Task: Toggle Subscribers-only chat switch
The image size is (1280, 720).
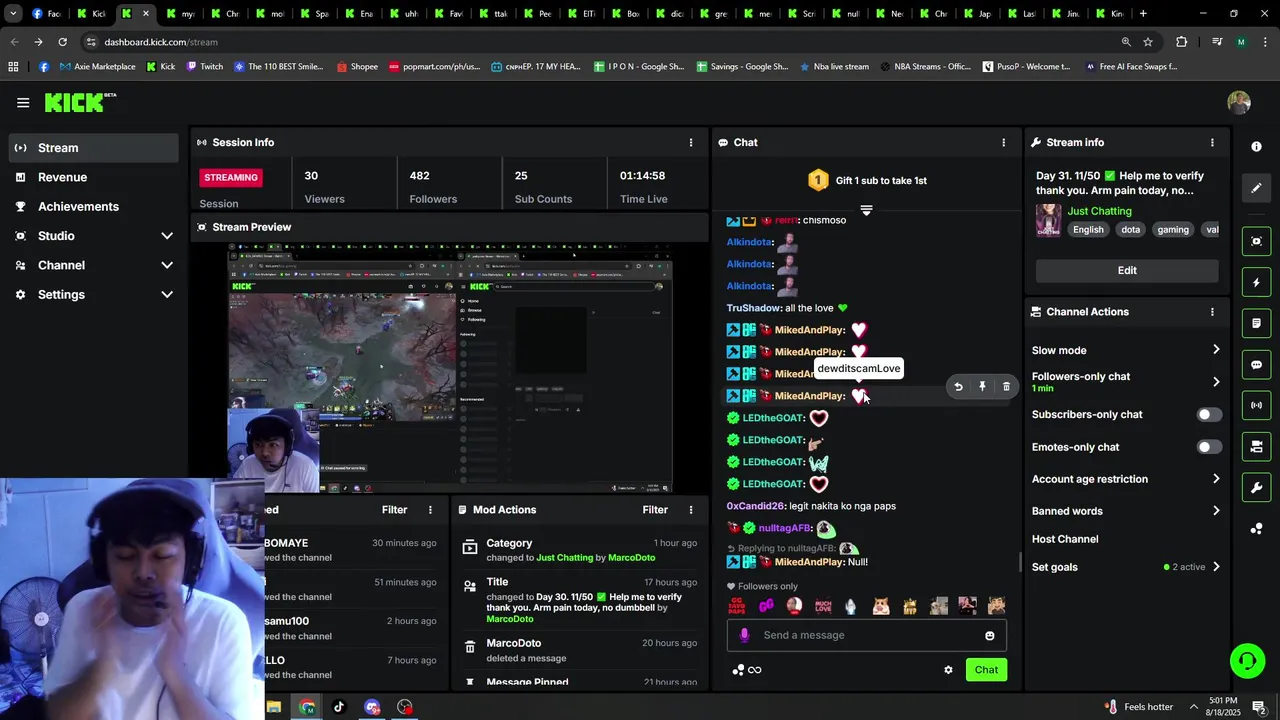Action: [x=1209, y=414]
